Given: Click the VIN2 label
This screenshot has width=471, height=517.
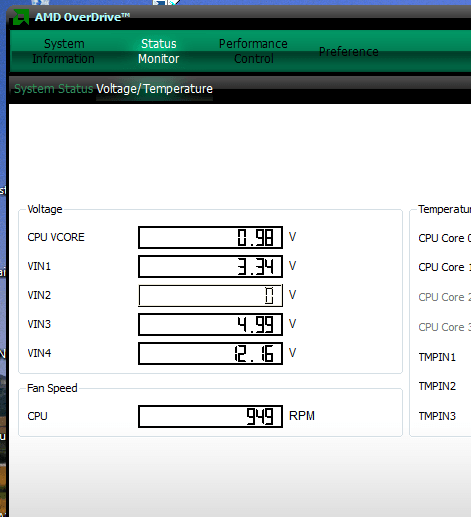Looking at the screenshot, I should pyautogui.click(x=39, y=295).
